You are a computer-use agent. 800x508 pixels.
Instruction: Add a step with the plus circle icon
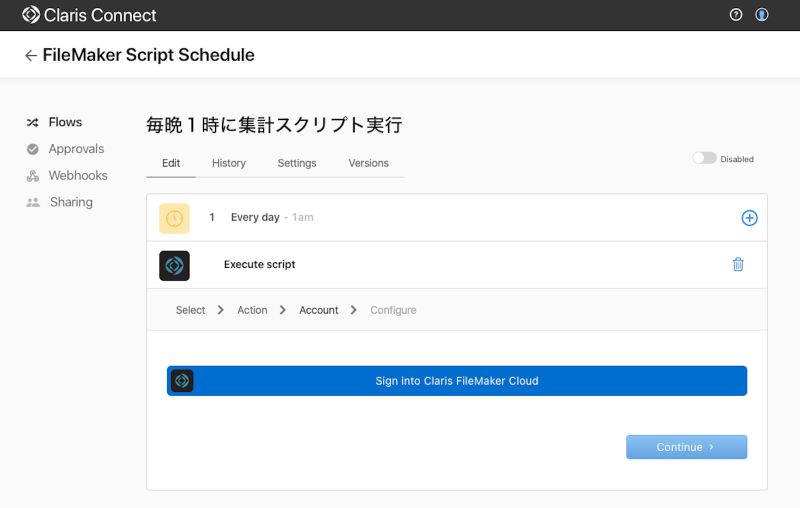click(x=749, y=218)
